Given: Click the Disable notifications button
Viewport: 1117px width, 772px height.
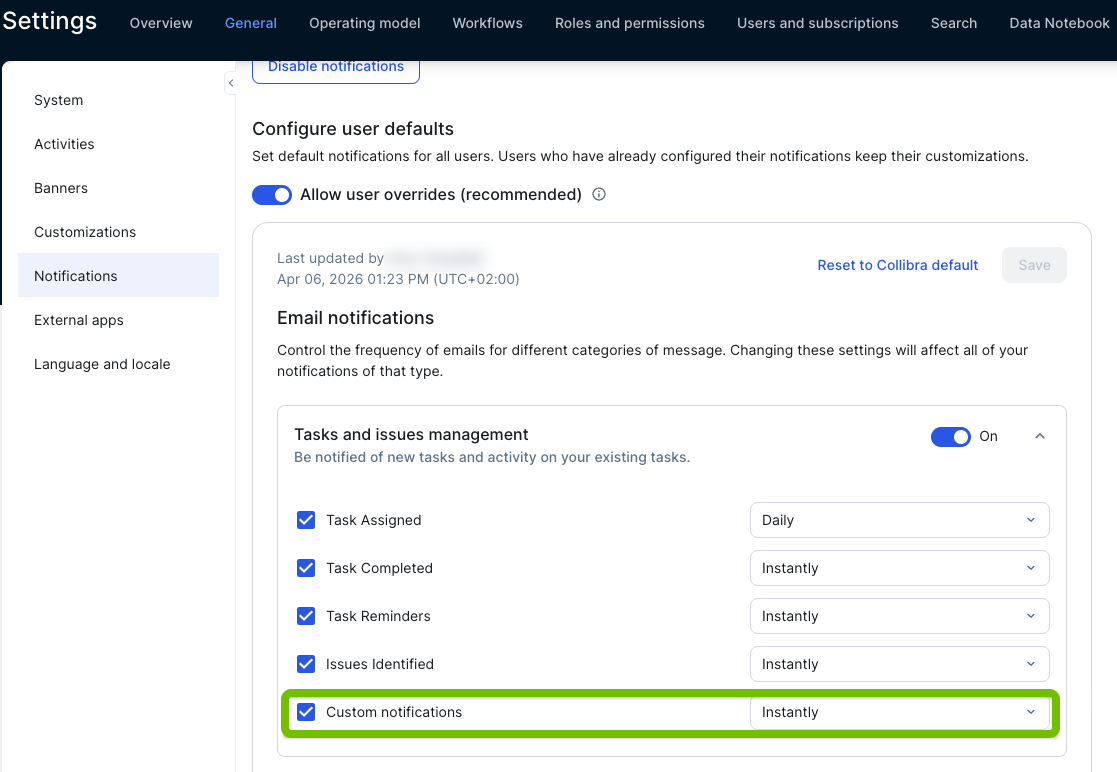Looking at the screenshot, I should tap(336, 69).
